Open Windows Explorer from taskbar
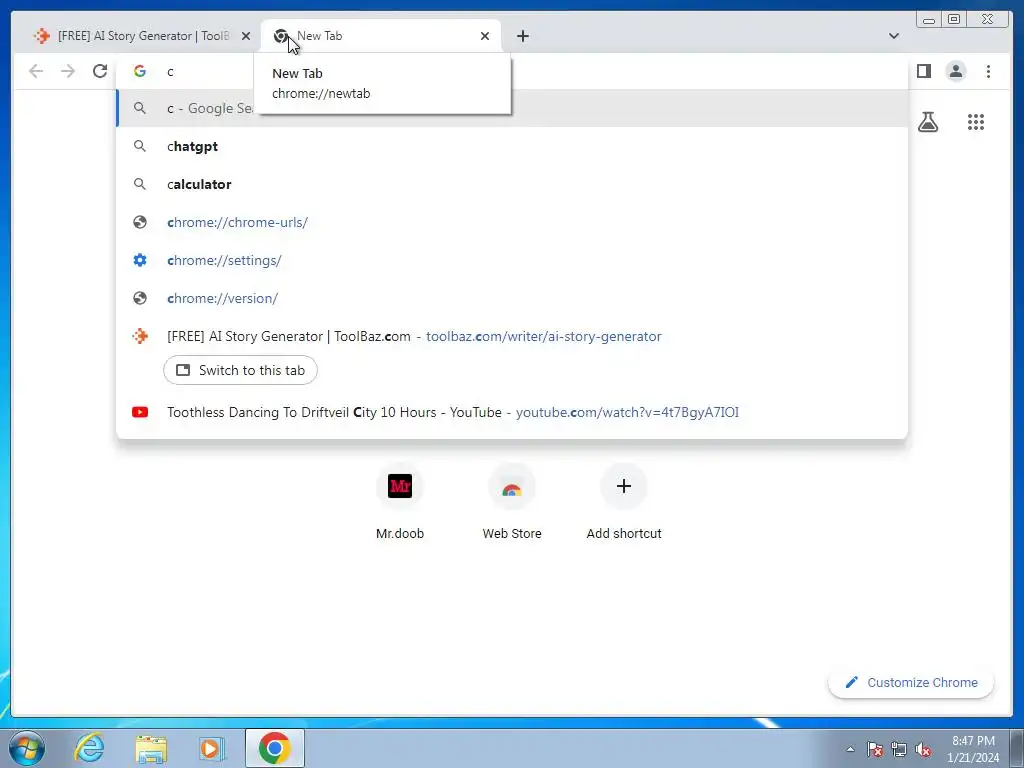The width and height of the screenshot is (1024, 768). pyautogui.click(x=151, y=748)
